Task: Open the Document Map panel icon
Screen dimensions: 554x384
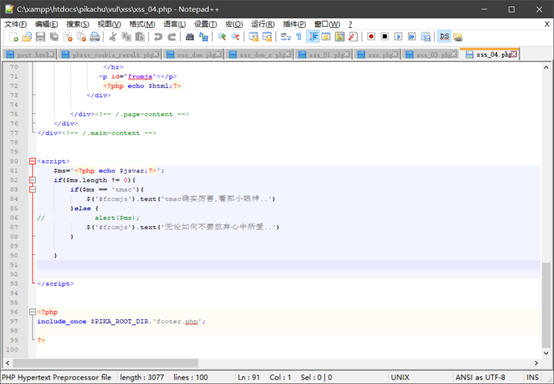Action: click(340, 37)
